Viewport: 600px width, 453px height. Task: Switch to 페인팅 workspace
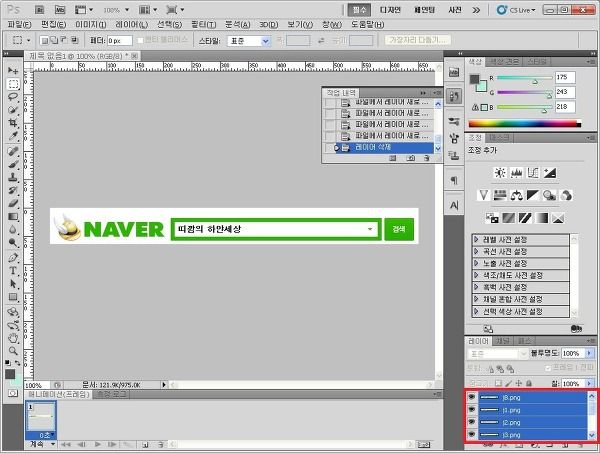[x=424, y=10]
